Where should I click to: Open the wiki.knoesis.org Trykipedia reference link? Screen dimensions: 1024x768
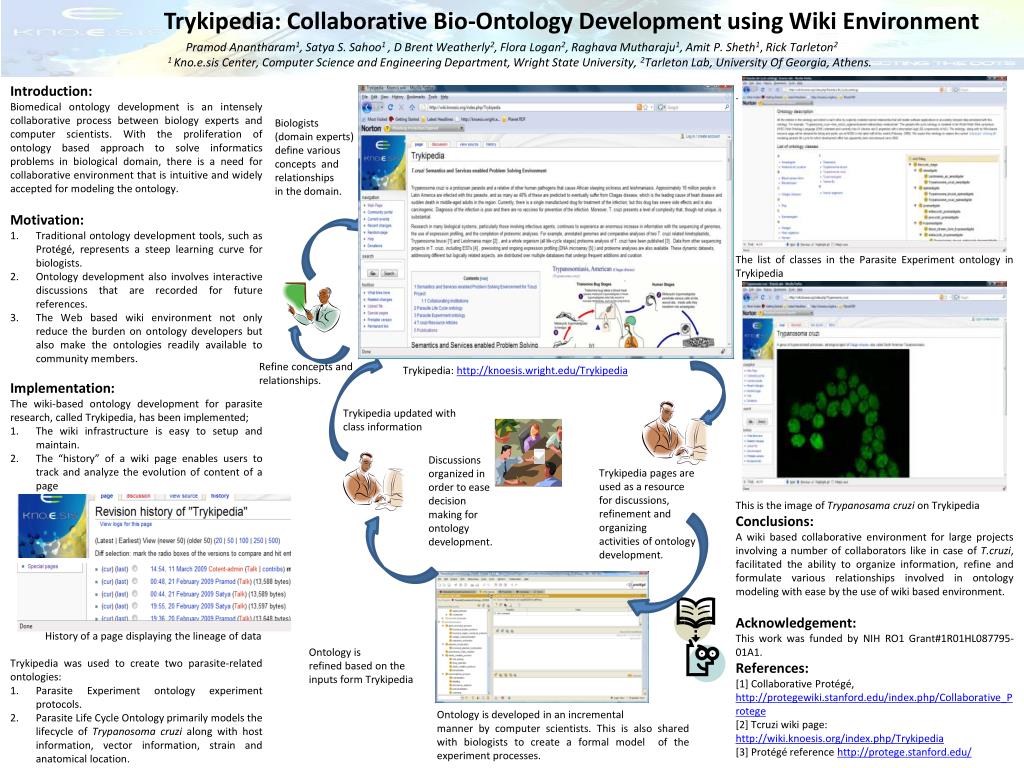tap(839, 738)
